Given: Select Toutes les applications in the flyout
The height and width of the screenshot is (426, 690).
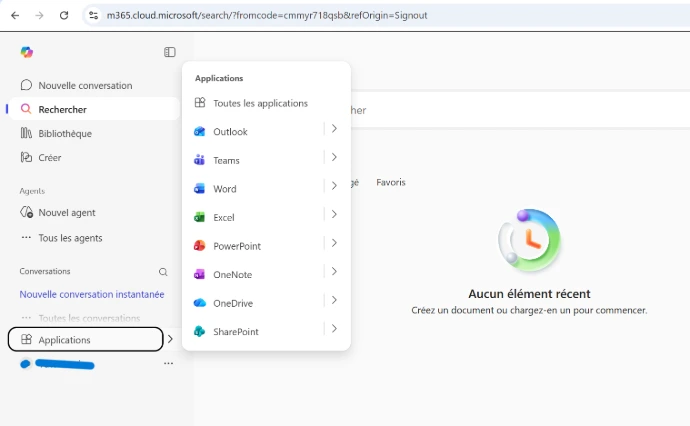Looking at the screenshot, I should click(x=260, y=103).
